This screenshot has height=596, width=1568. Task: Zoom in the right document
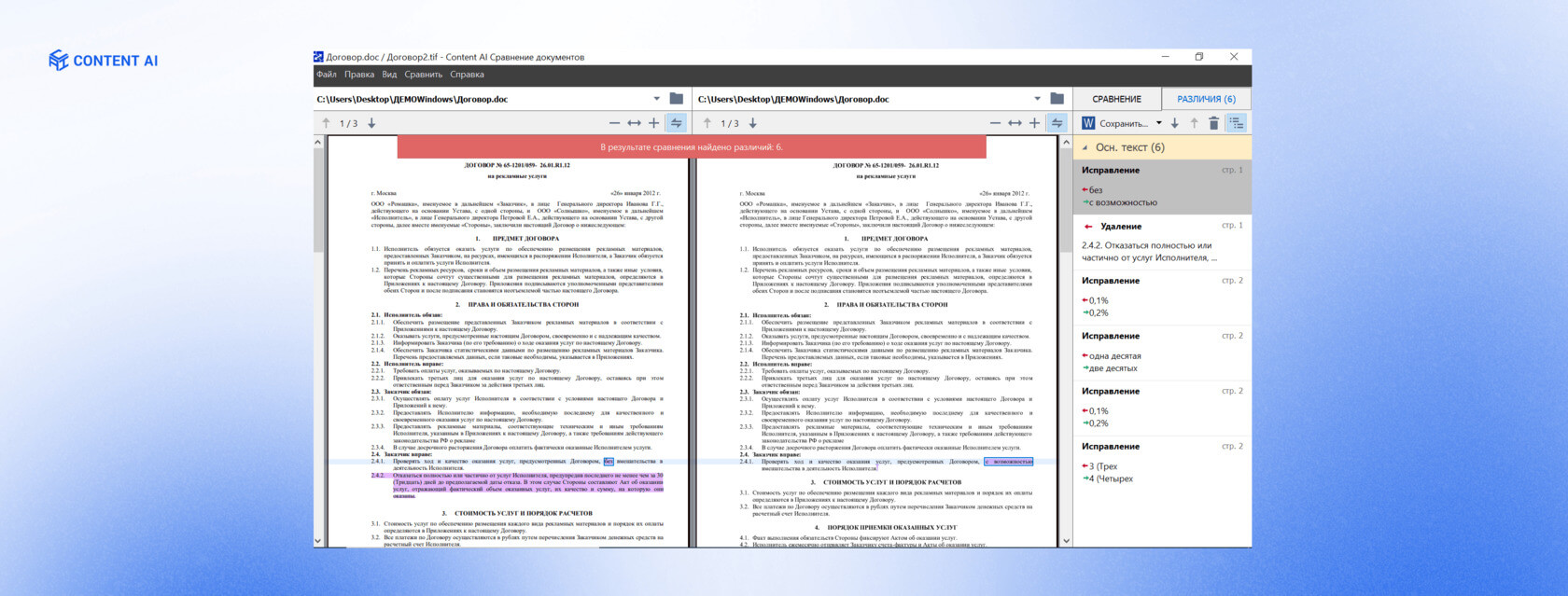(x=1034, y=123)
